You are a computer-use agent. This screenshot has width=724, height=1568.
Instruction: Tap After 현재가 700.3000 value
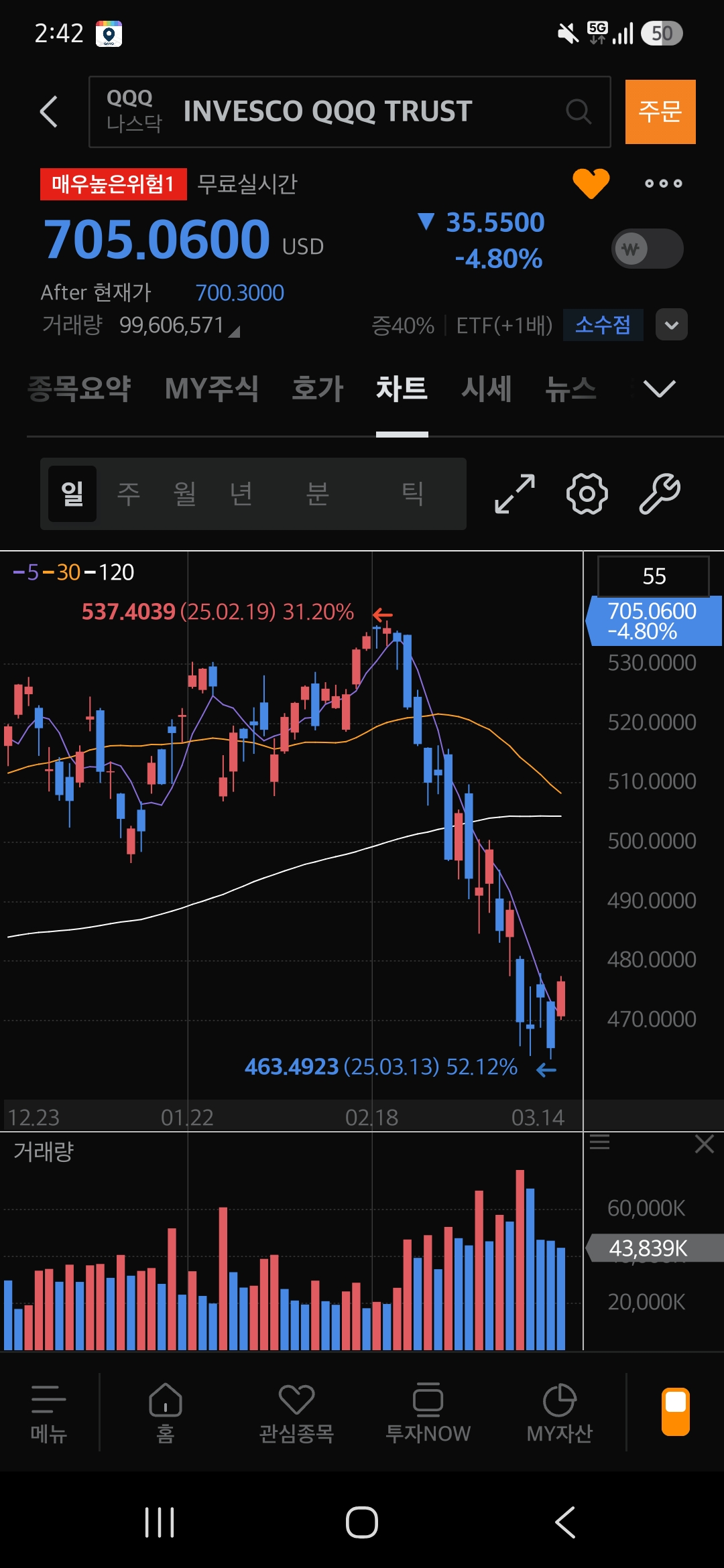239,293
